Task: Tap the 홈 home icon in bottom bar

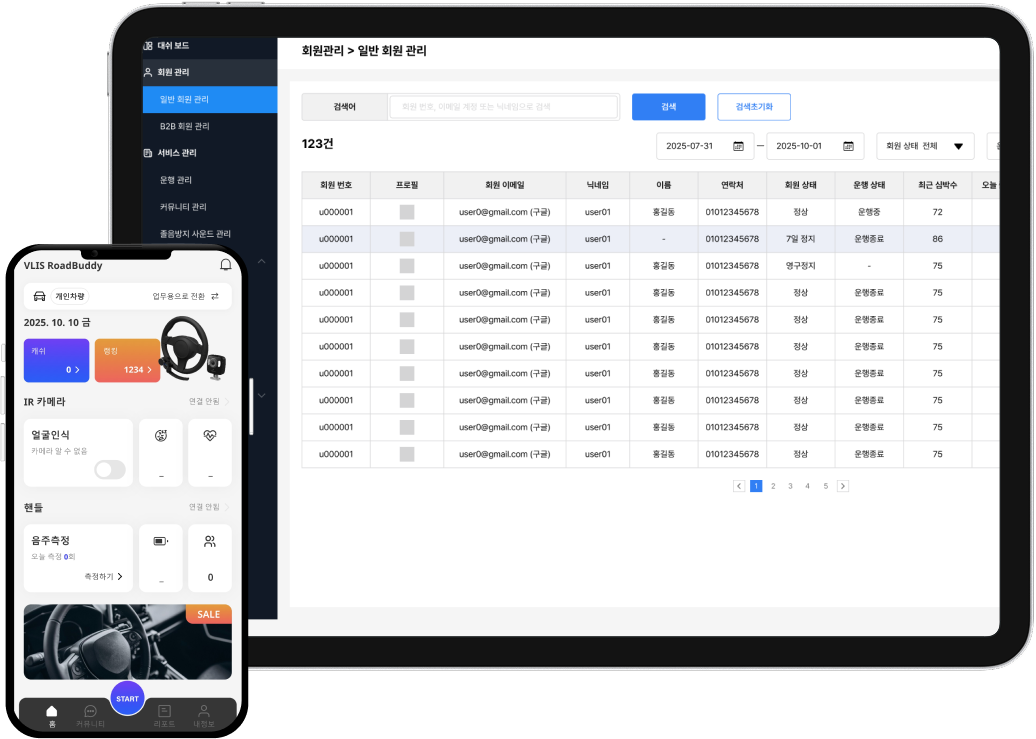Action: pyautogui.click(x=52, y=715)
